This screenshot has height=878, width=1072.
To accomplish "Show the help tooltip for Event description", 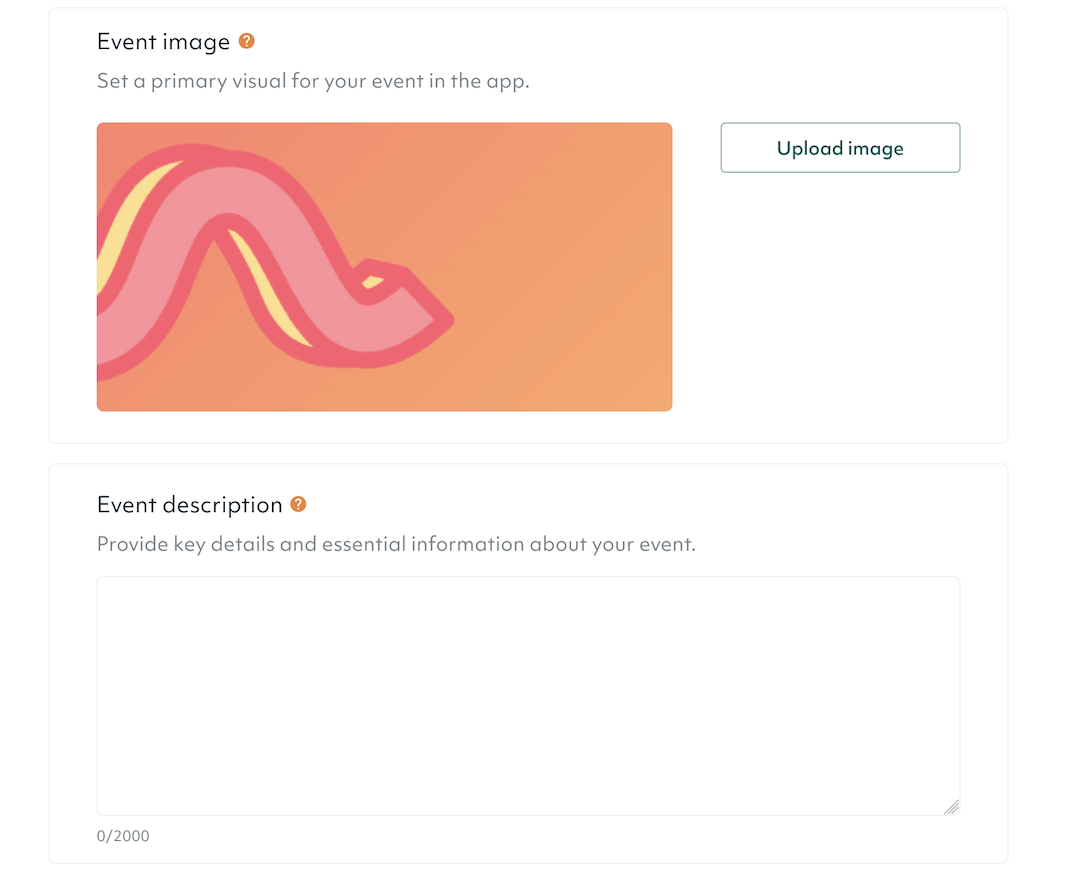I will 298,504.
